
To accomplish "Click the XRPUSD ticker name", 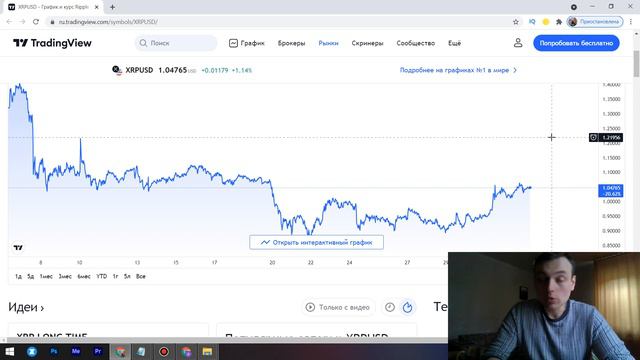I will [x=139, y=70].
